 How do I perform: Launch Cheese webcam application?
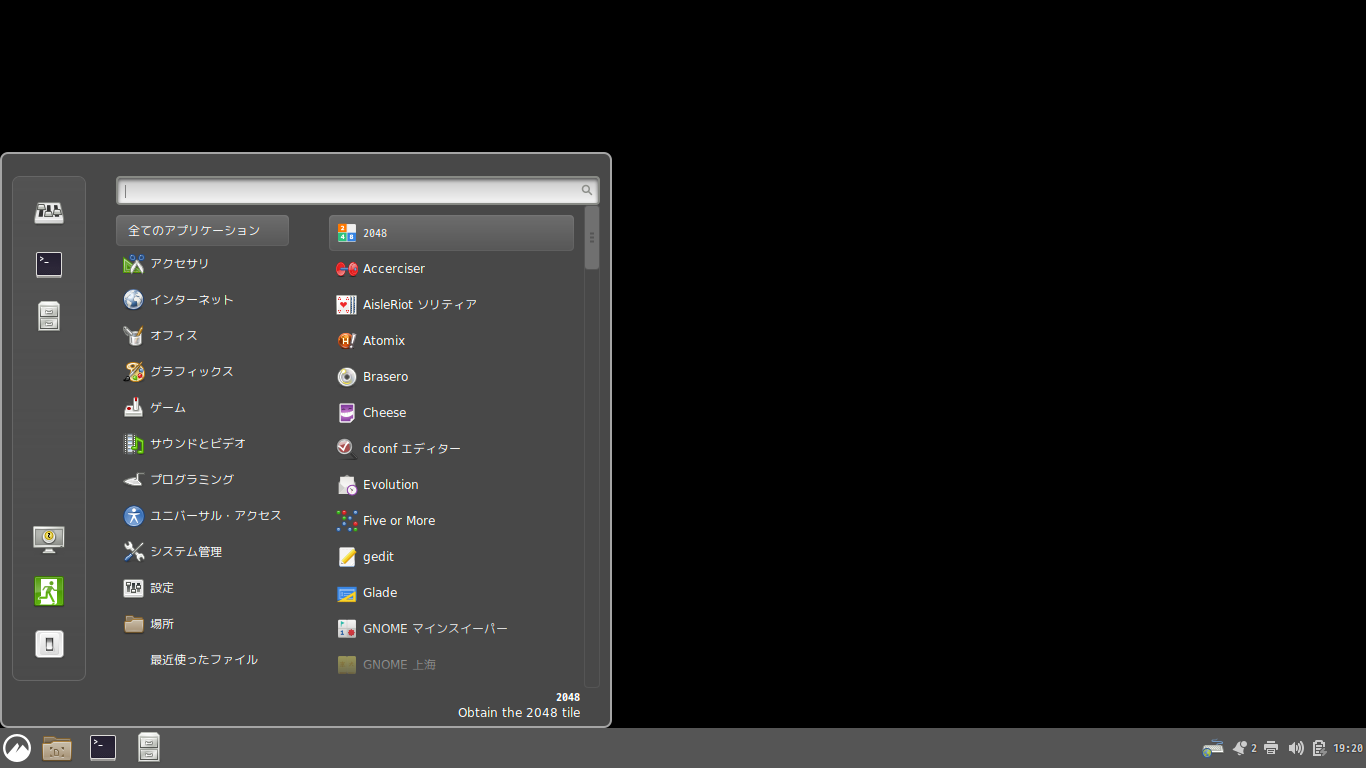click(451, 412)
